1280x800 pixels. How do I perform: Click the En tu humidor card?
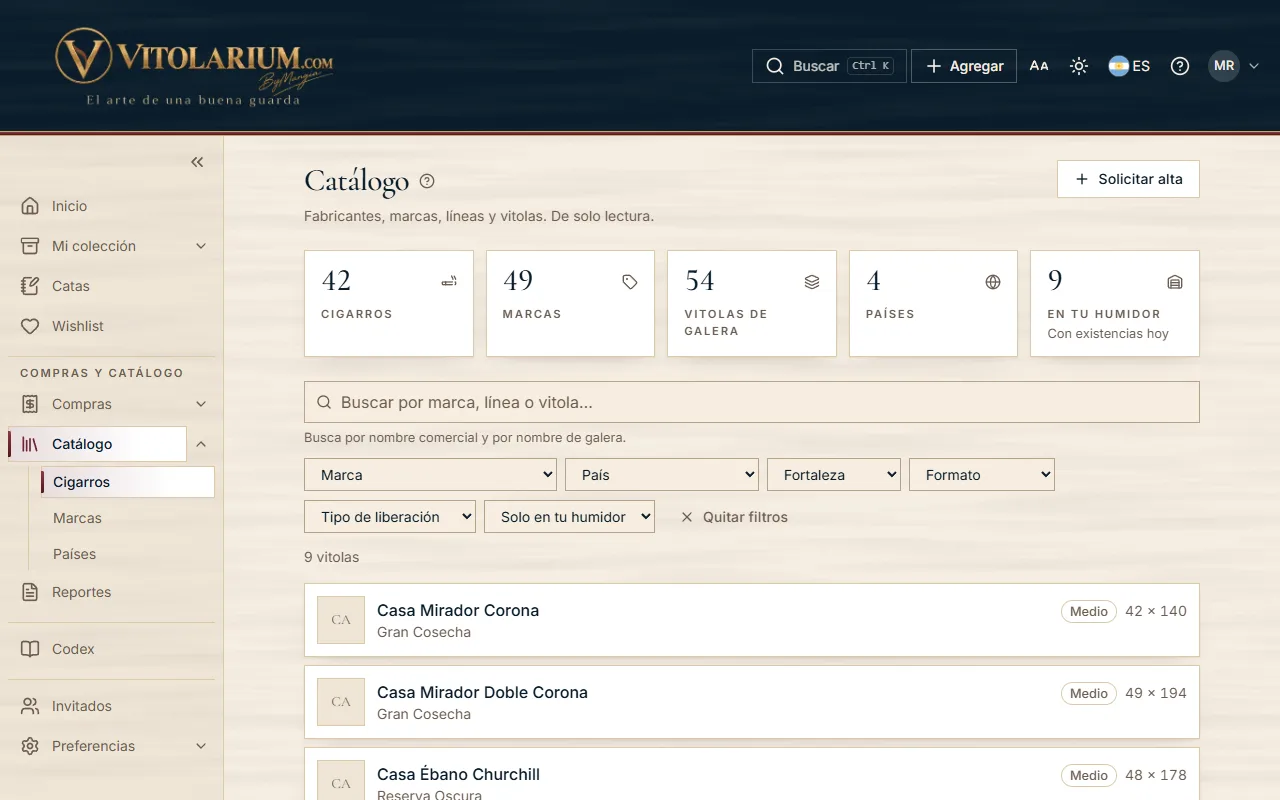[x=1115, y=303]
